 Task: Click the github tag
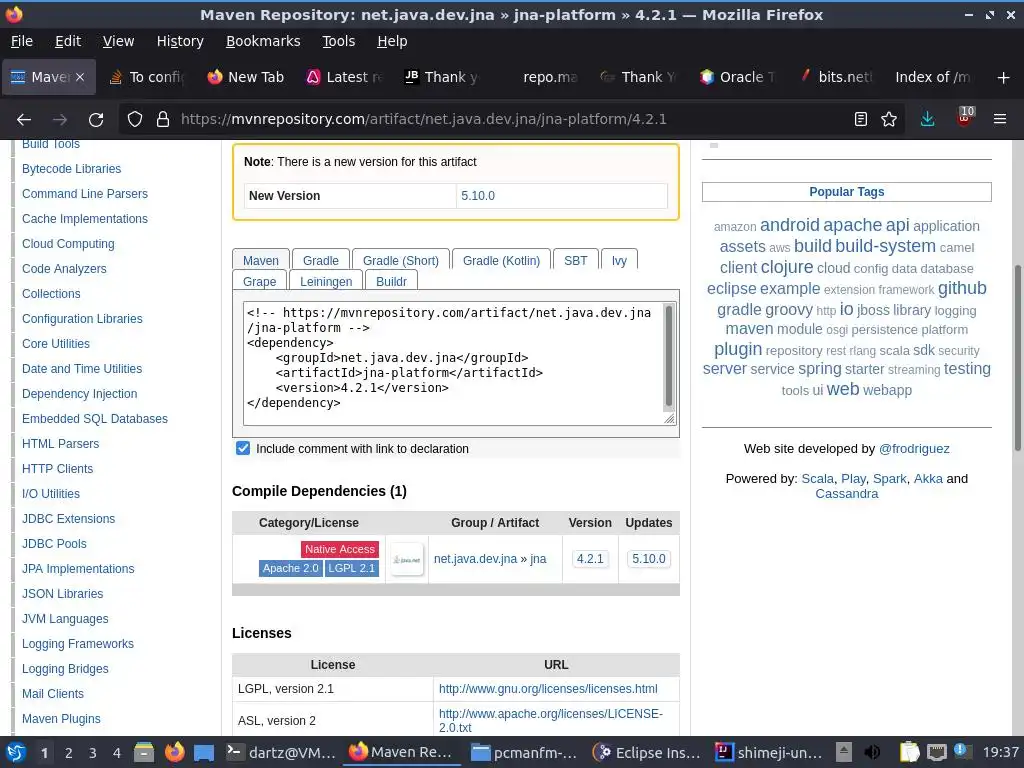[x=962, y=288]
